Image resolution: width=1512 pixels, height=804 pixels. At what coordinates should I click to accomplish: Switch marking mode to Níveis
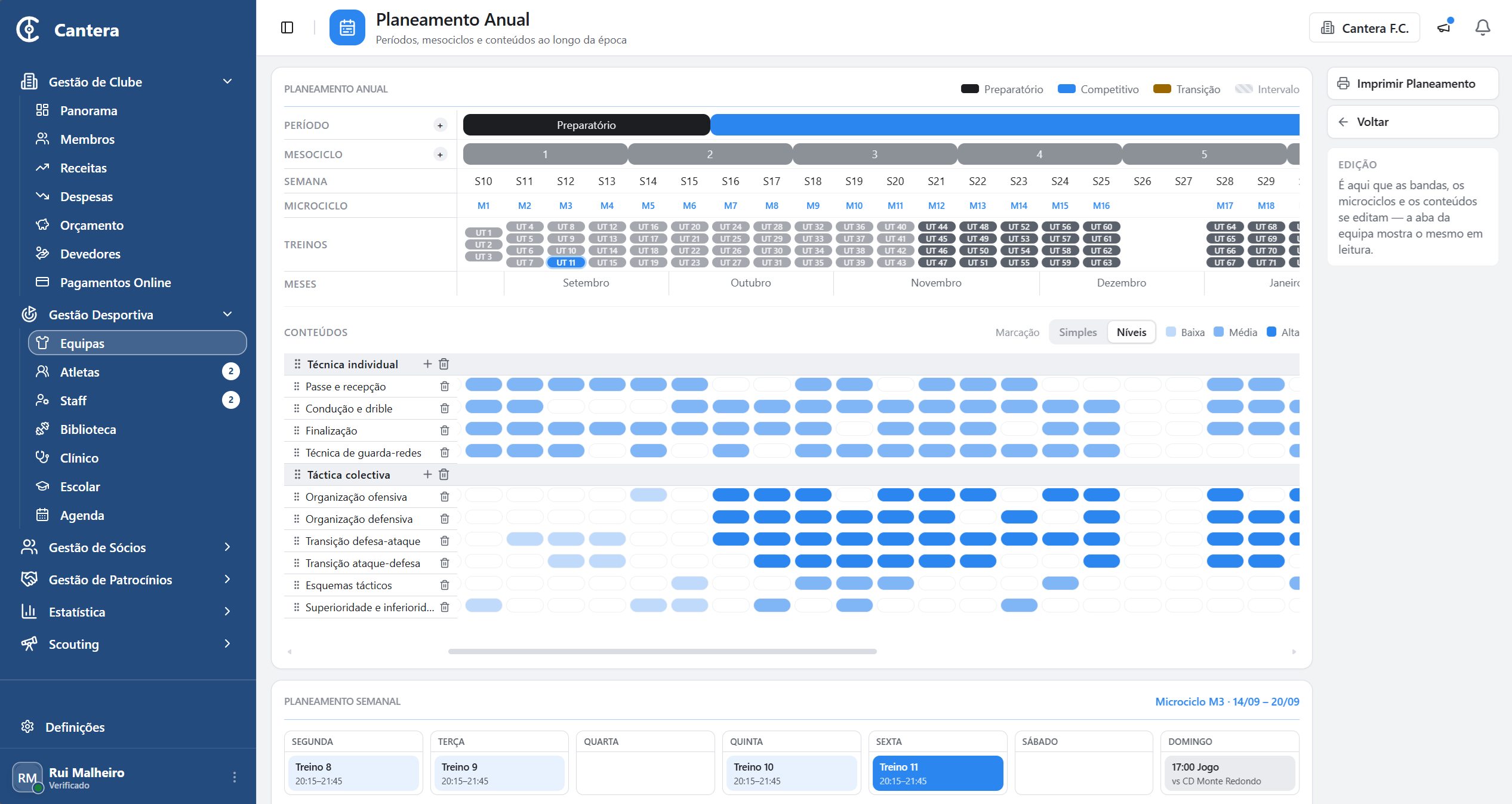coord(1132,332)
